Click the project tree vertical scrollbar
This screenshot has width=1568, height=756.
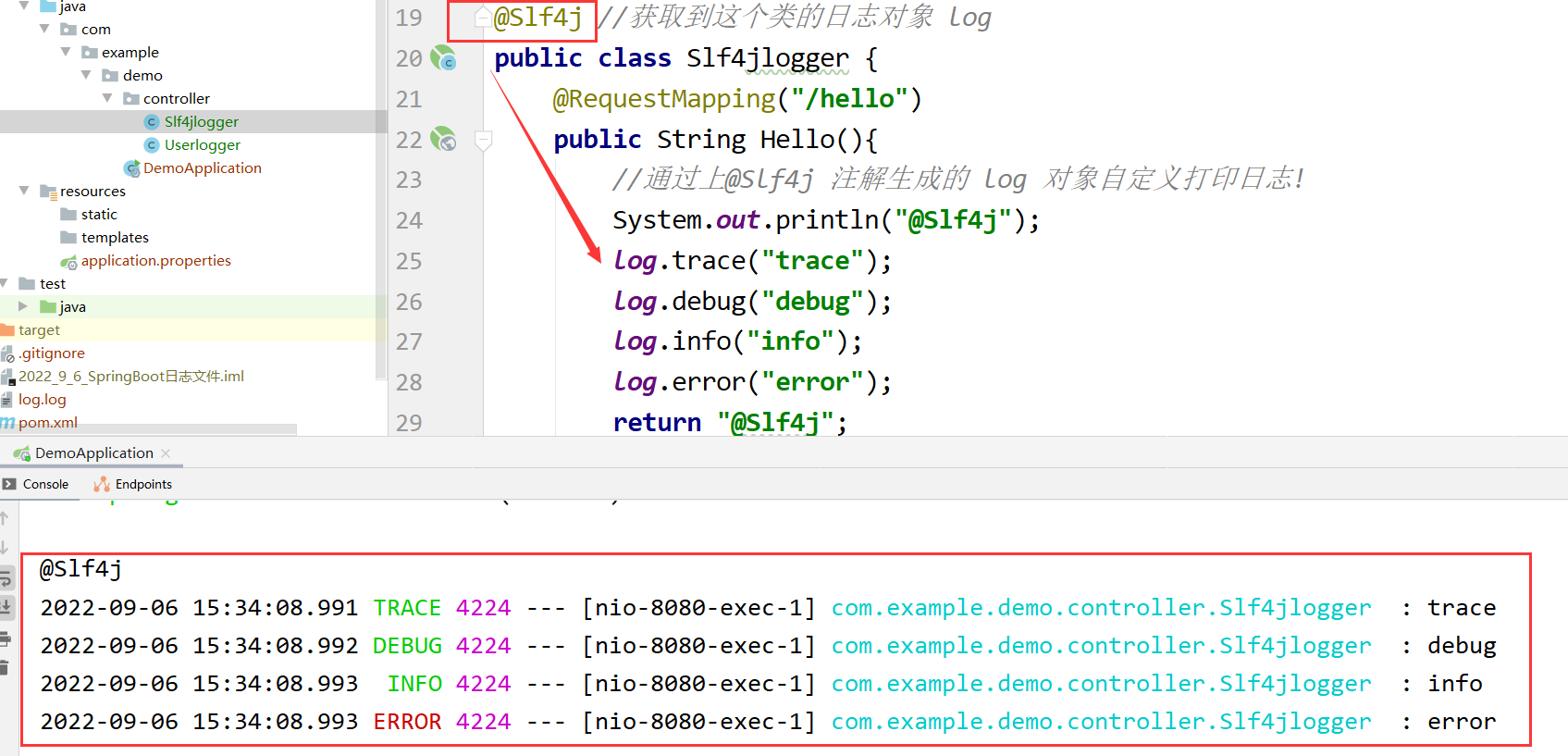click(381, 190)
